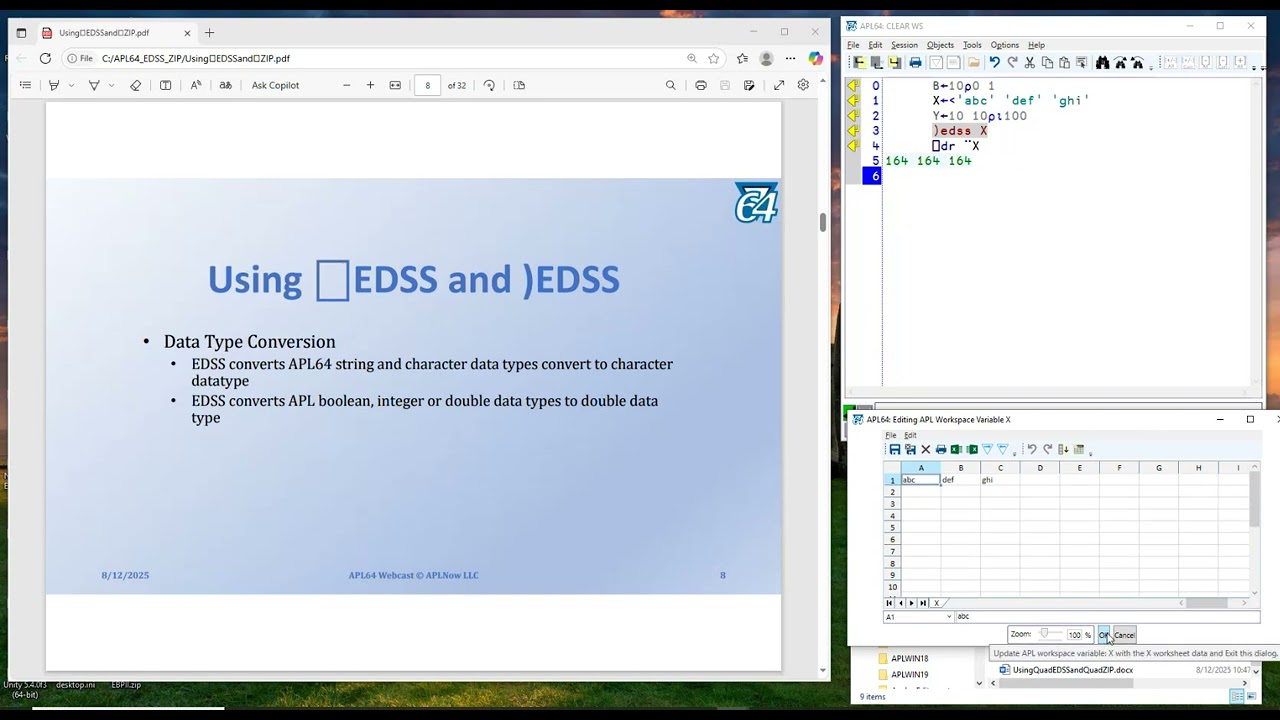This screenshot has height=720, width=1280.
Task: Click the read aloud icon in PDF toolbar
Action: click(x=195, y=85)
